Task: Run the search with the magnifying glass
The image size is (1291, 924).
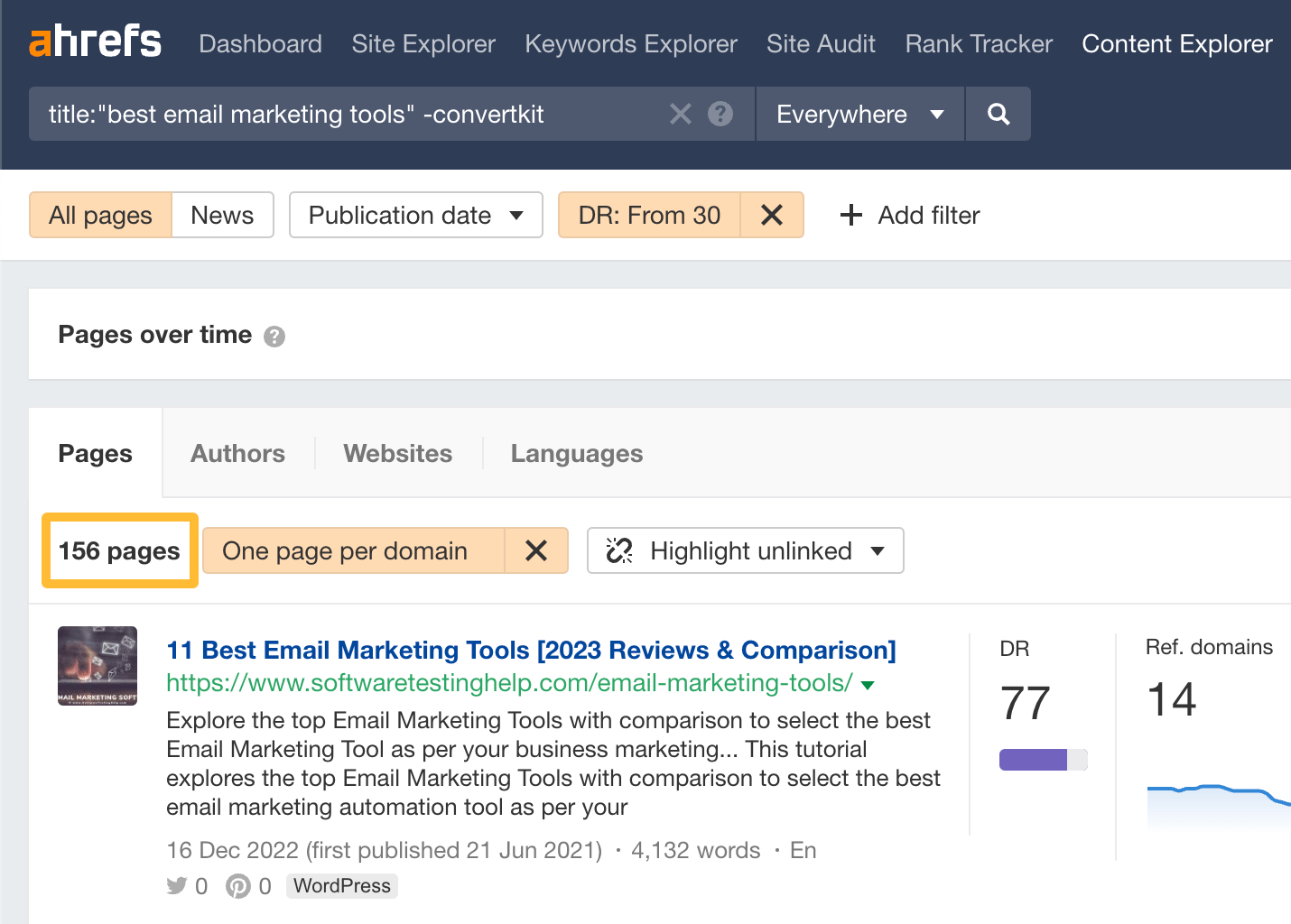Action: click(x=998, y=114)
